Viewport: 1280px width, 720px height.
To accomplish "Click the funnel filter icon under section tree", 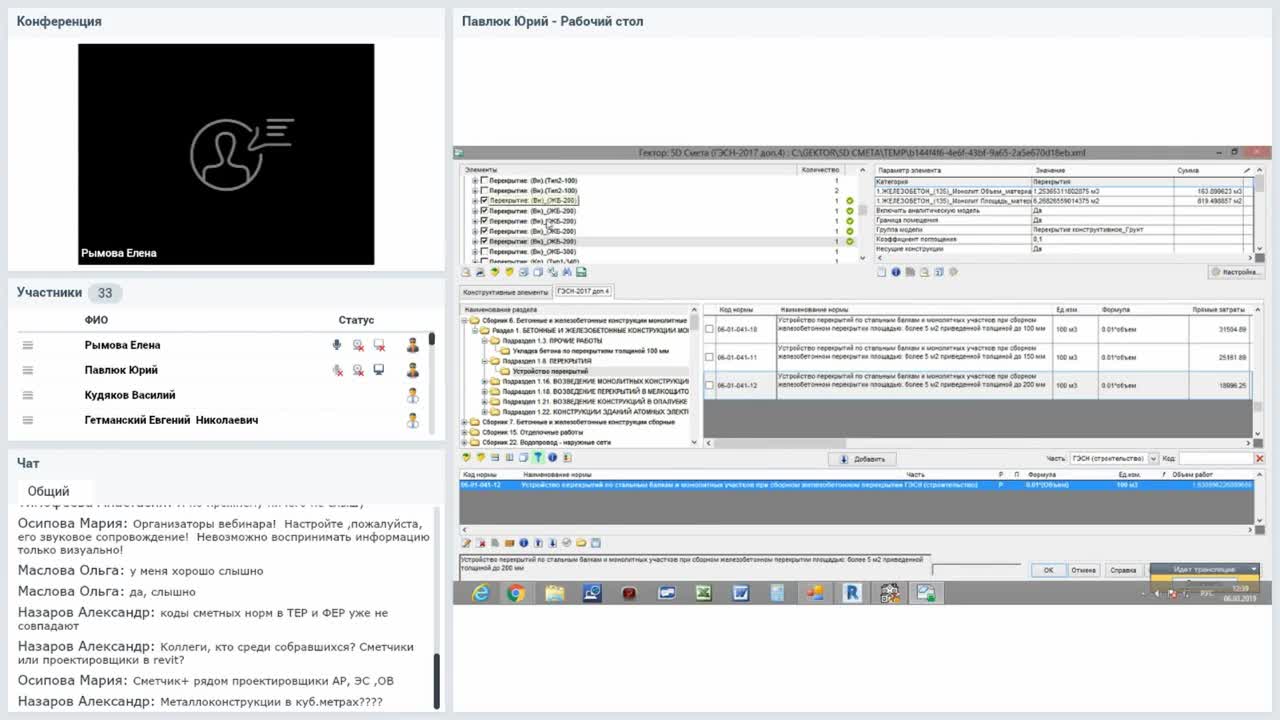I will pyautogui.click(x=537, y=457).
